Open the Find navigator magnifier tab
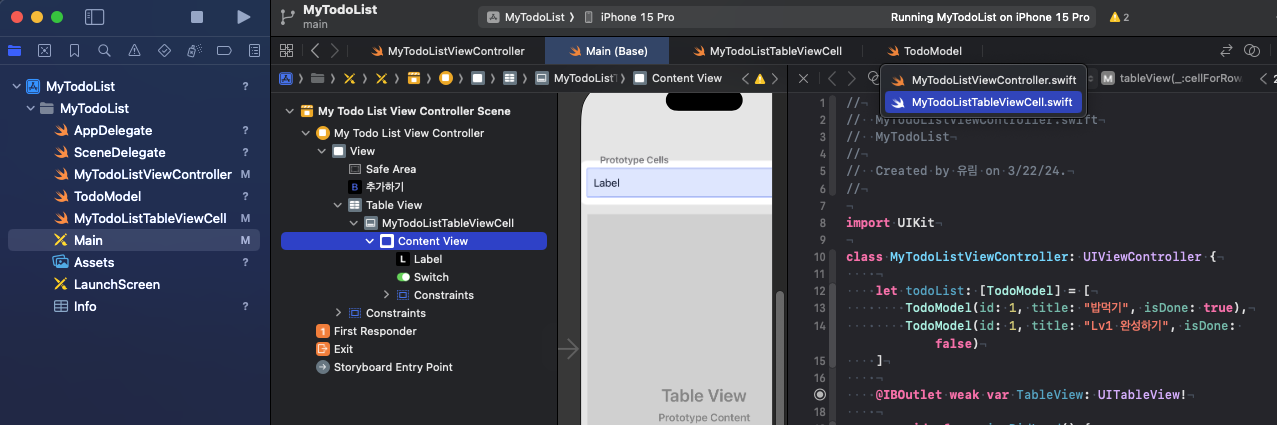 104,50
